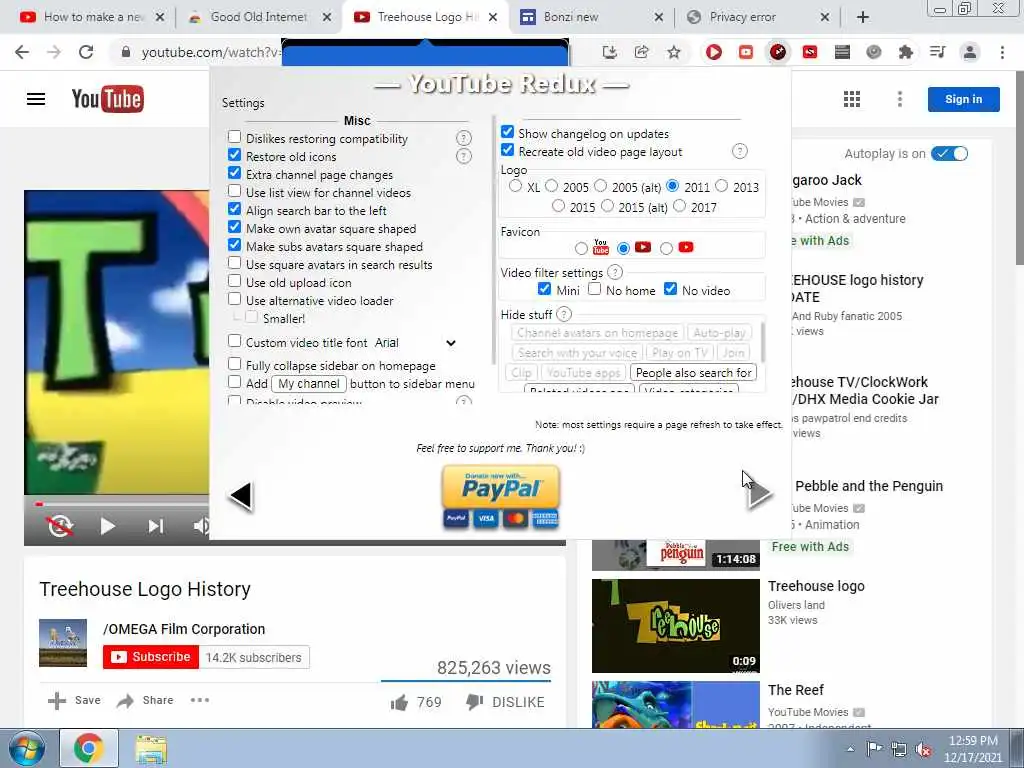This screenshot has width=1024, height=768.
Task: Select the 2017 logo radio option
Action: click(679, 206)
